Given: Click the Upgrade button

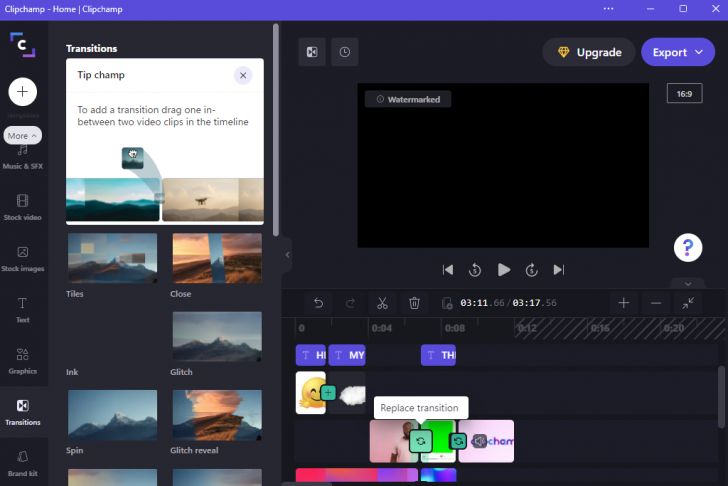Looking at the screenshot, I should coord(589,52).
